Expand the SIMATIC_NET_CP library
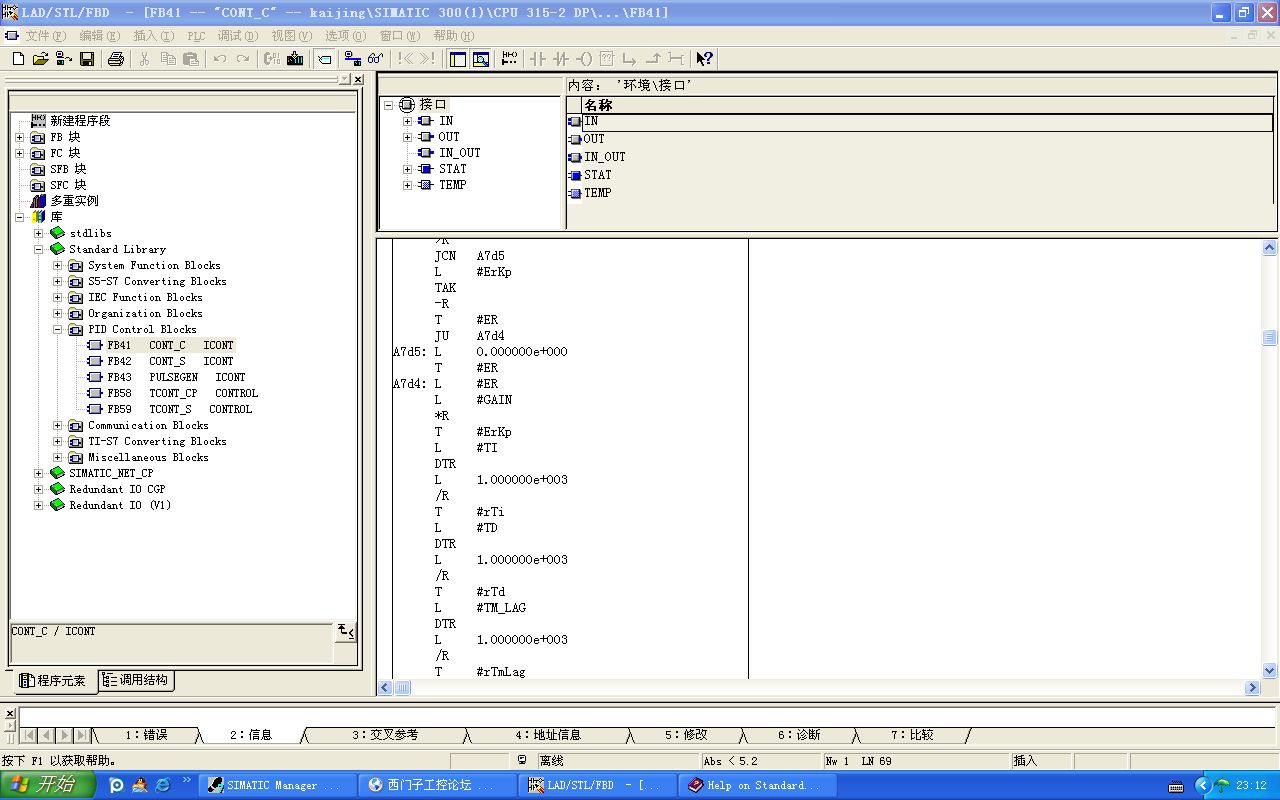This screenshot has height=800, width=1280. pos(38,473)
